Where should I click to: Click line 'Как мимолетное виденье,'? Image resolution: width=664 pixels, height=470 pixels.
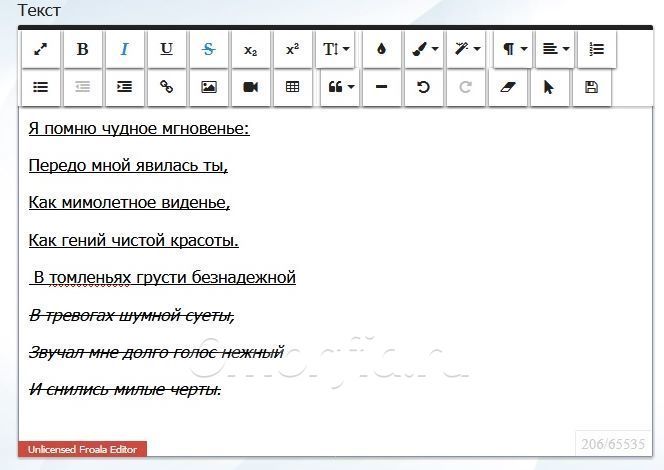click(129, 202)
